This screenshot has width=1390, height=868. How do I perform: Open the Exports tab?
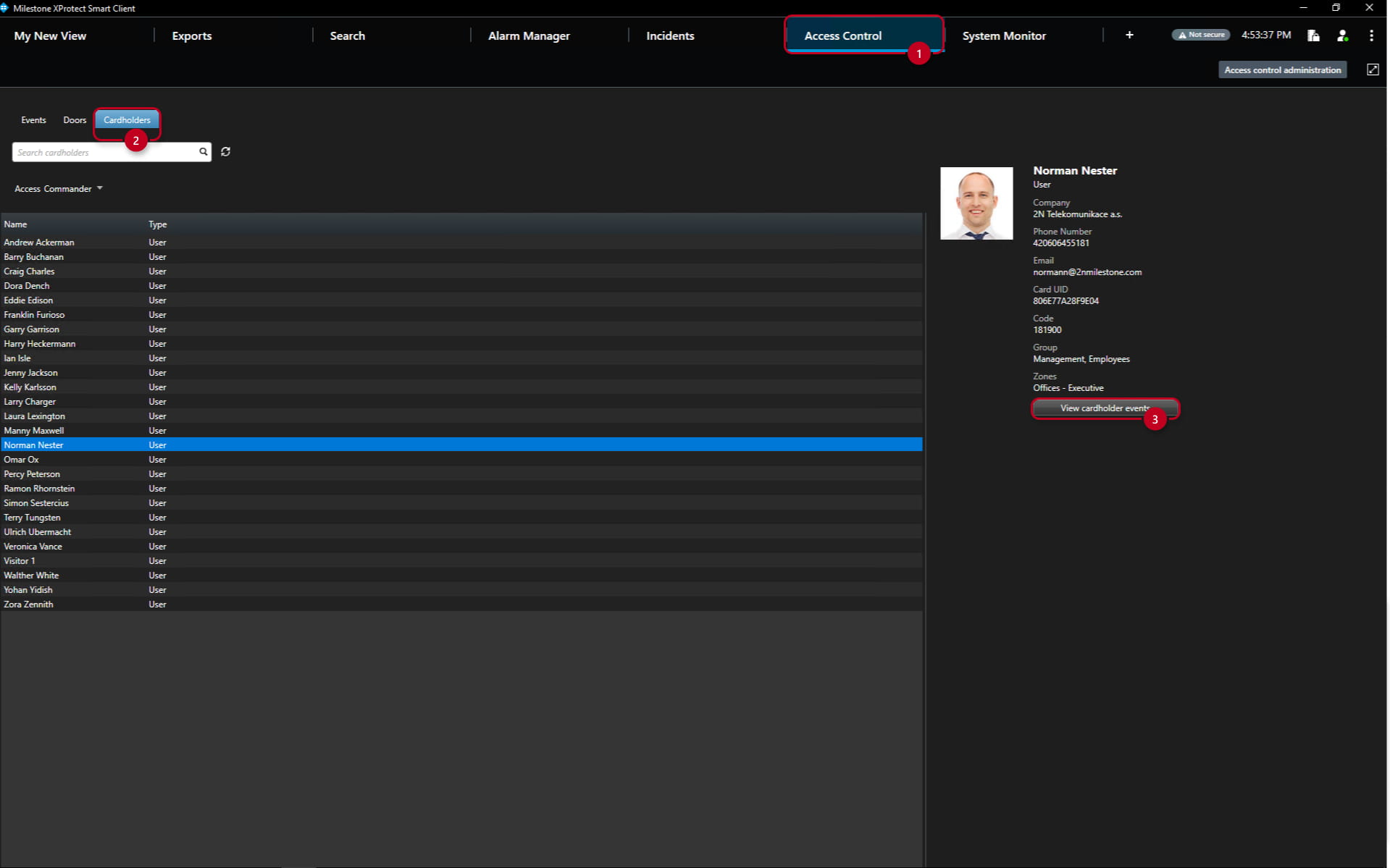(192, 35)
